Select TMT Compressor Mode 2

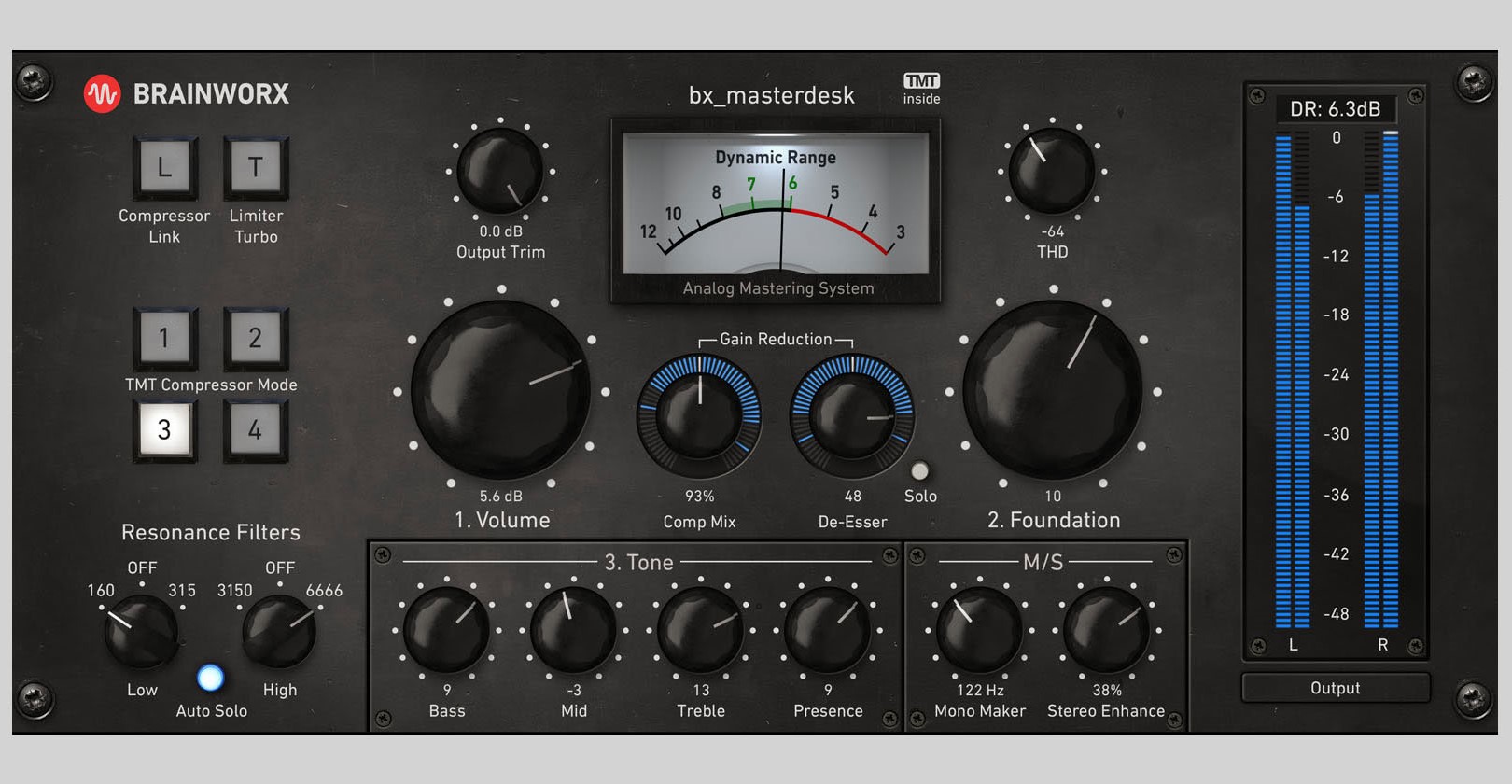click(x=255, y=338)
